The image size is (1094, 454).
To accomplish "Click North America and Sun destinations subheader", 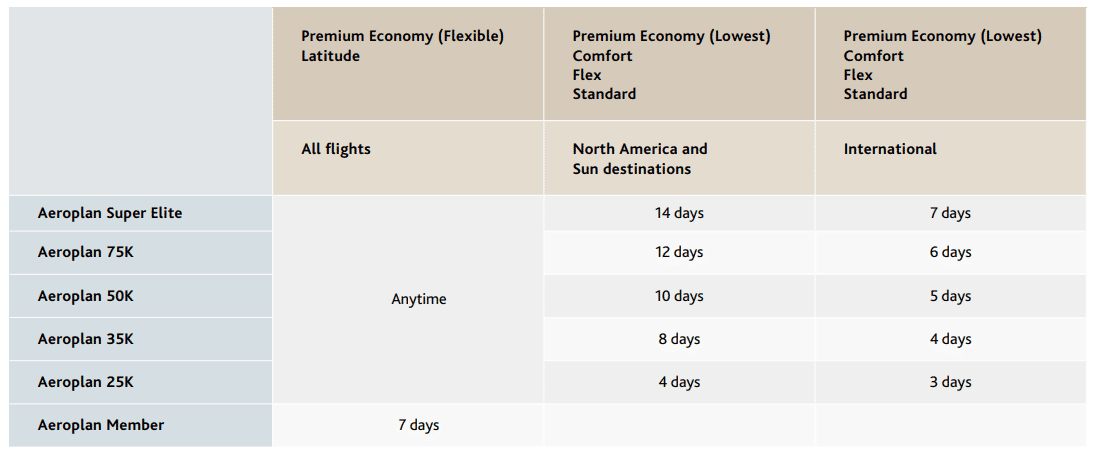I will [640, 159].
